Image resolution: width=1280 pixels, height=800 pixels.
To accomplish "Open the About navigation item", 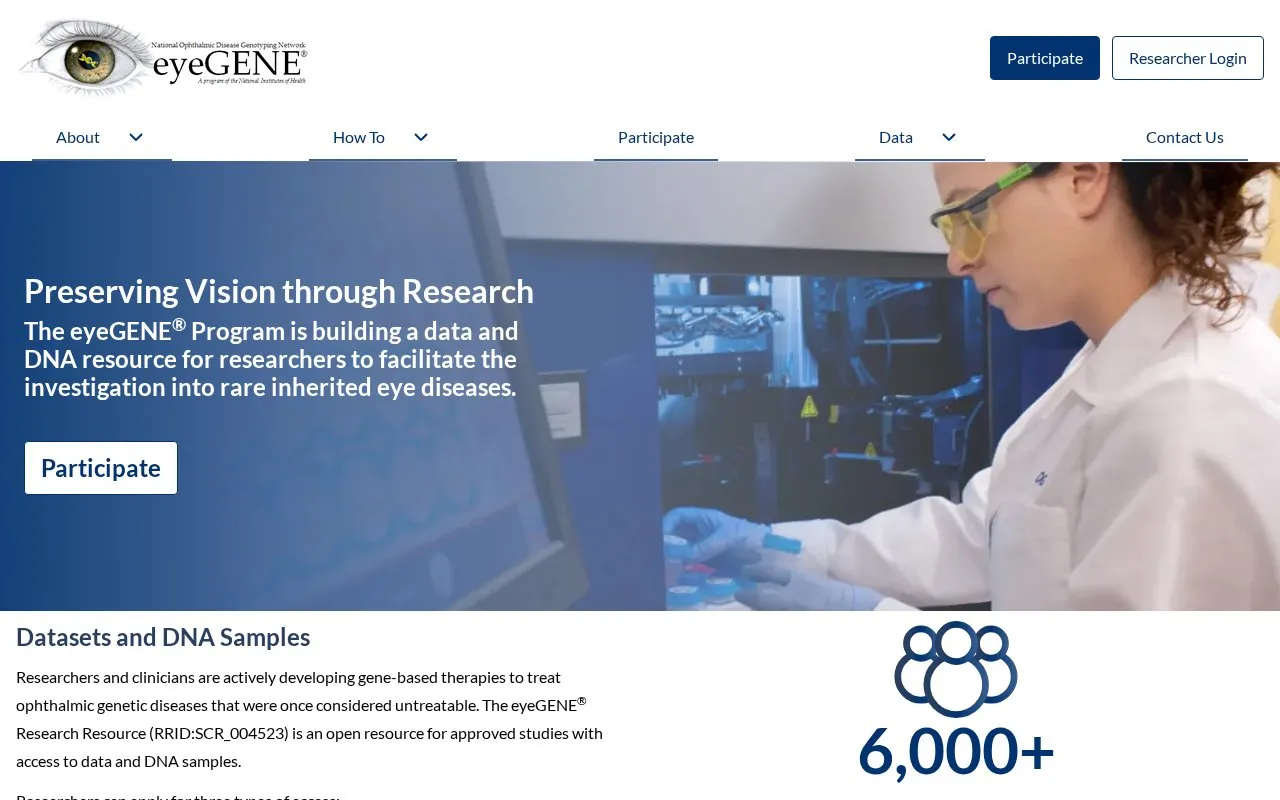I will coord(78,137).
